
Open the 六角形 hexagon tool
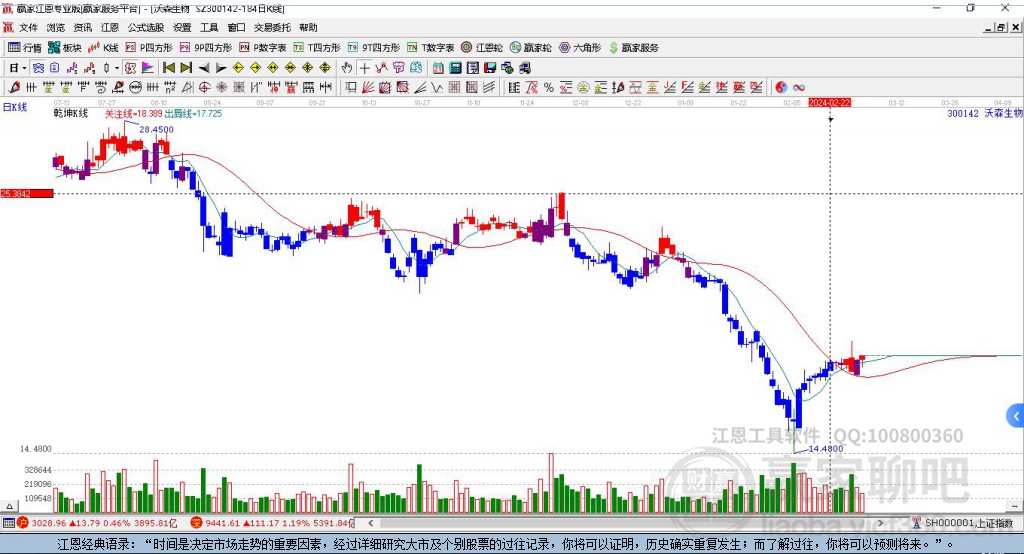[x=580, y=48]
